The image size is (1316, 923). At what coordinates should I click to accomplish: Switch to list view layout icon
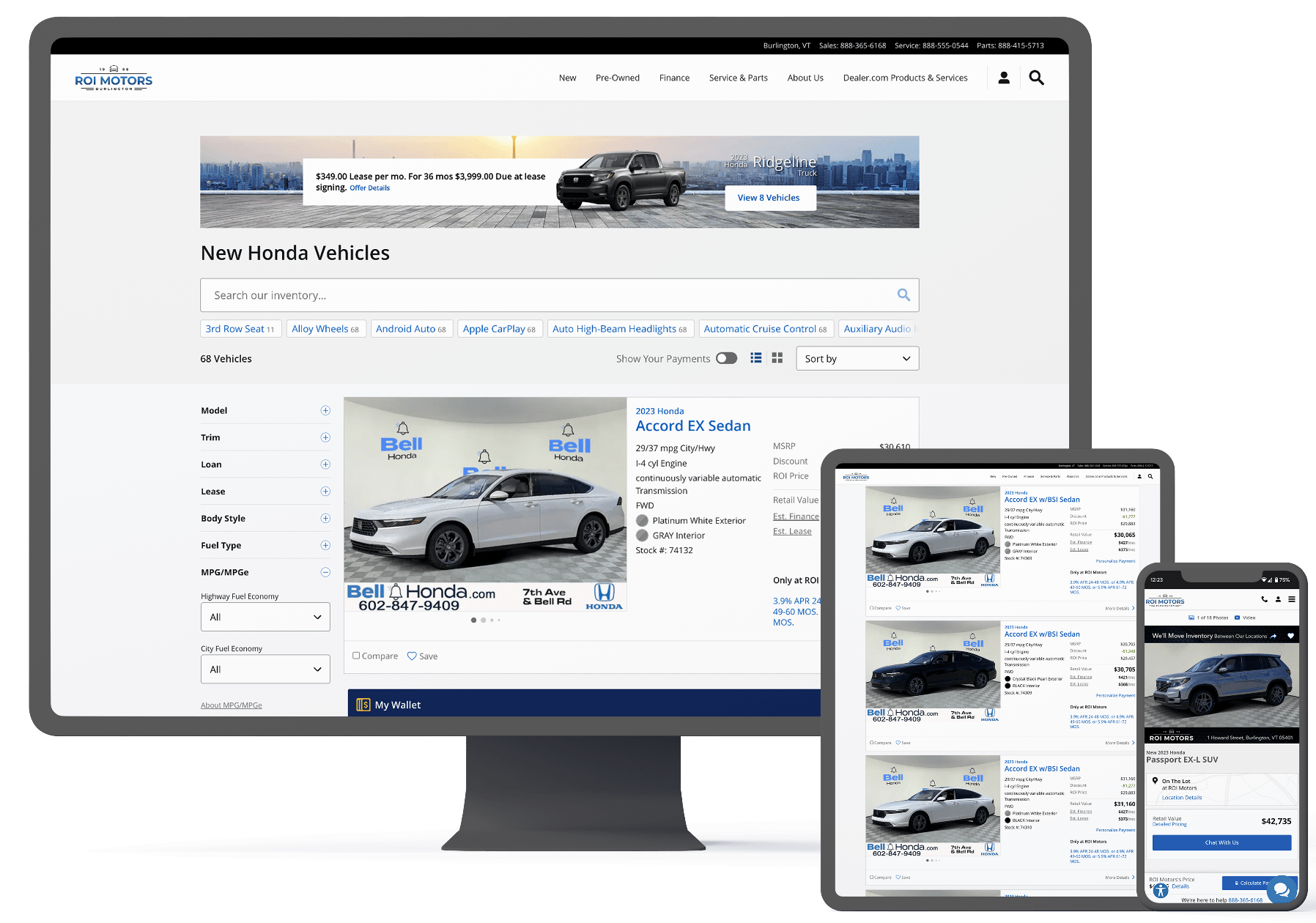(x=756, y=358)
